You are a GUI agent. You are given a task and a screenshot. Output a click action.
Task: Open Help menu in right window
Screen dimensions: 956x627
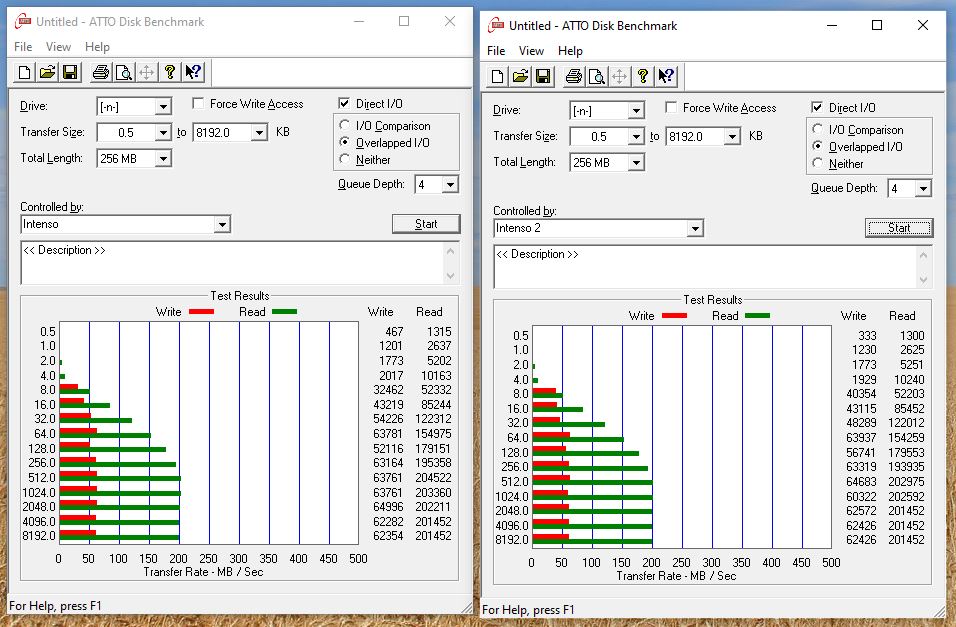pyautogui.click(x=571, y=51)
